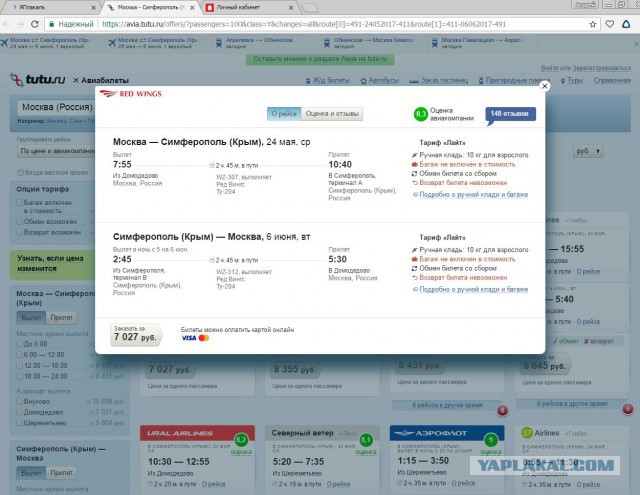
Task: Close the flight details popup
Action: click(544, 86)
